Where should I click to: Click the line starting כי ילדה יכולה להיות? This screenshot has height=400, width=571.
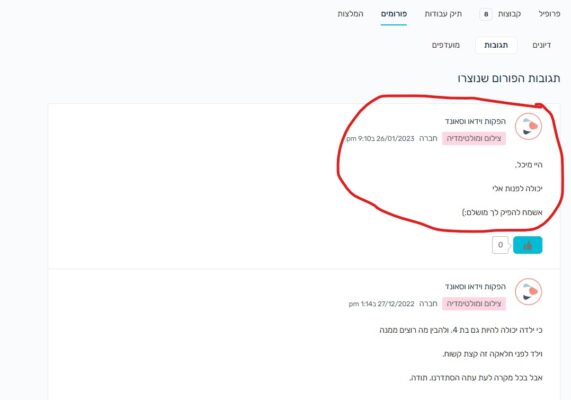tap(461, 330)
